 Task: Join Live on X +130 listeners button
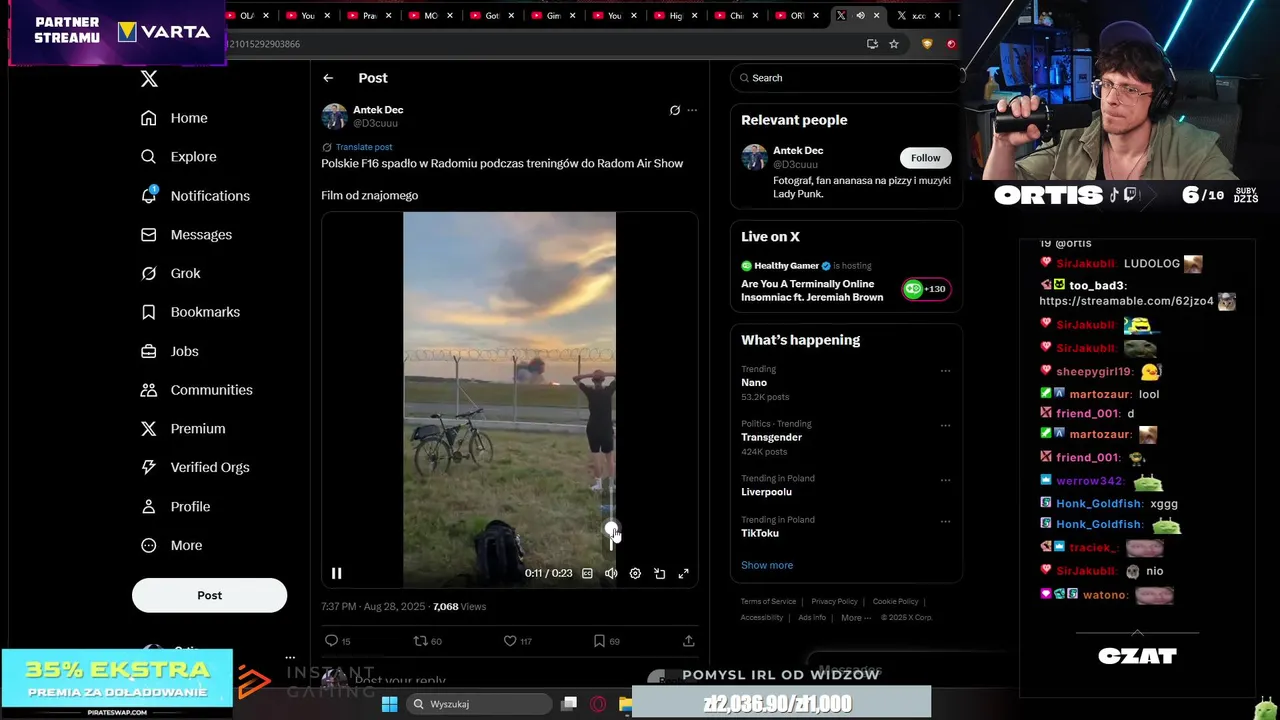click(x=926, y=289)
